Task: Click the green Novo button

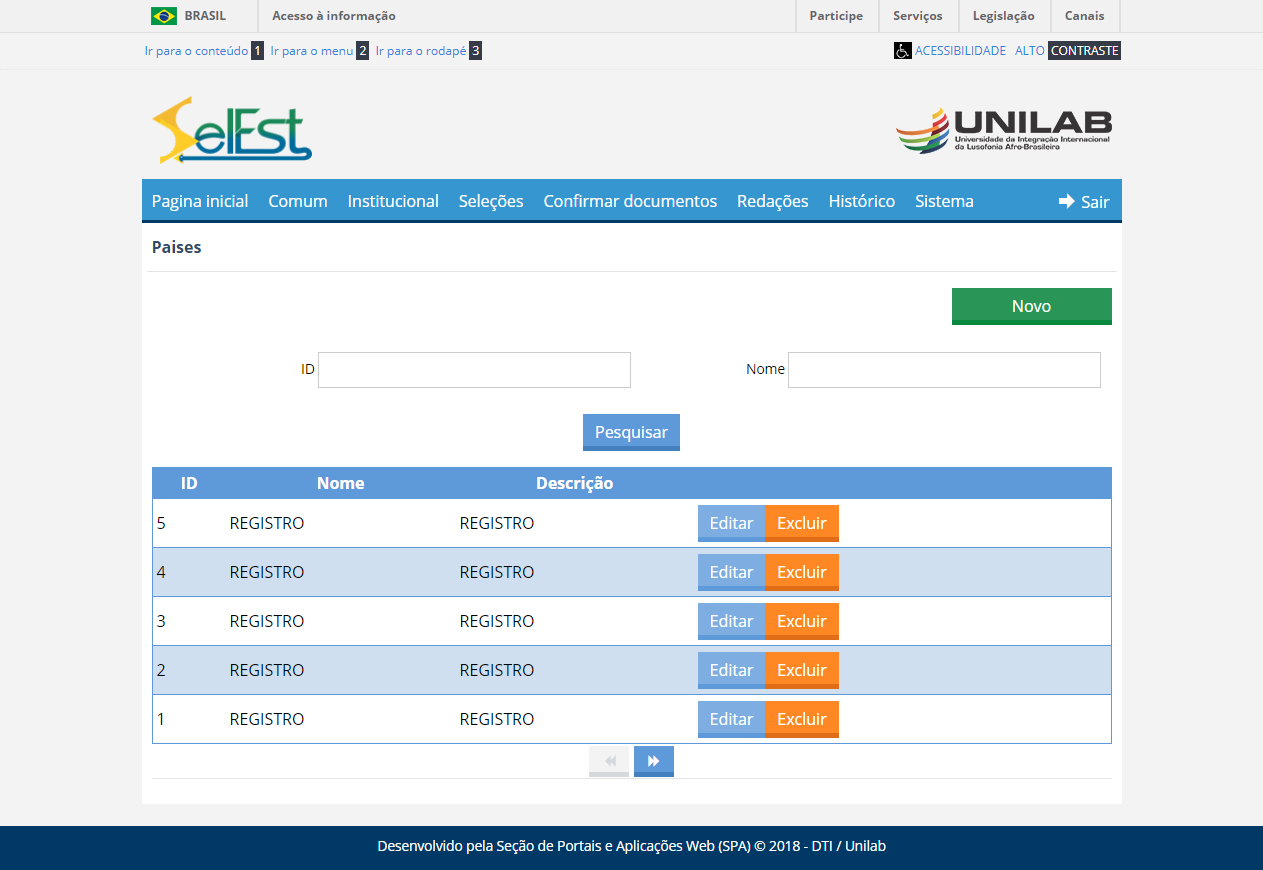Action: pyautogui.click(x=1031, y=306)
